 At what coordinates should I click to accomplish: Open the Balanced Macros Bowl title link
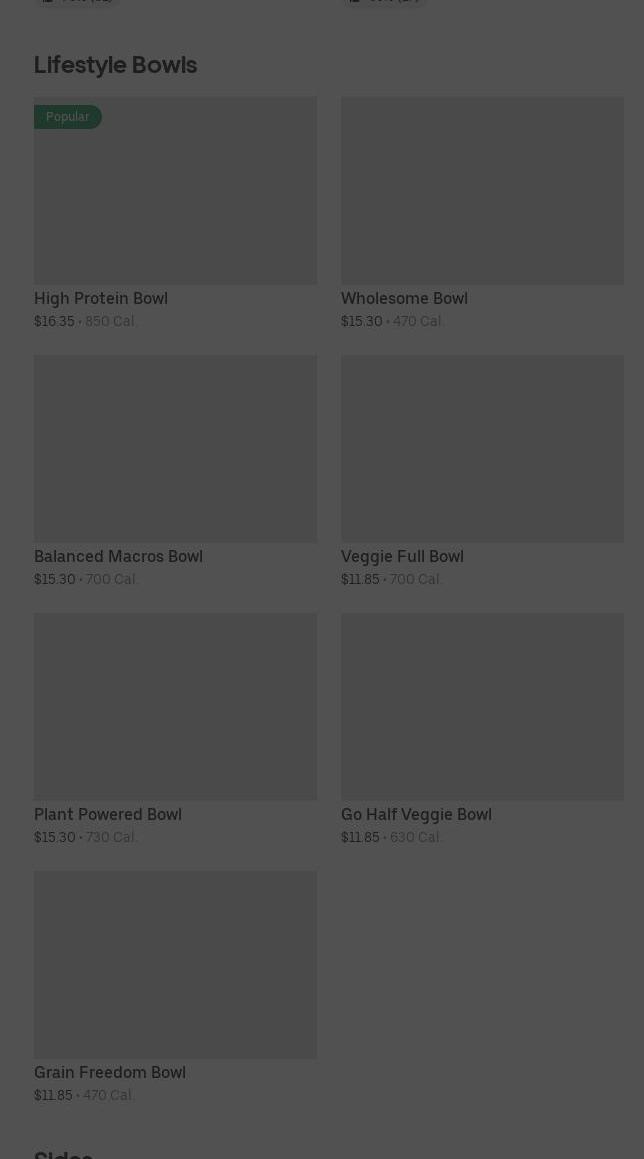coord(118,556)
